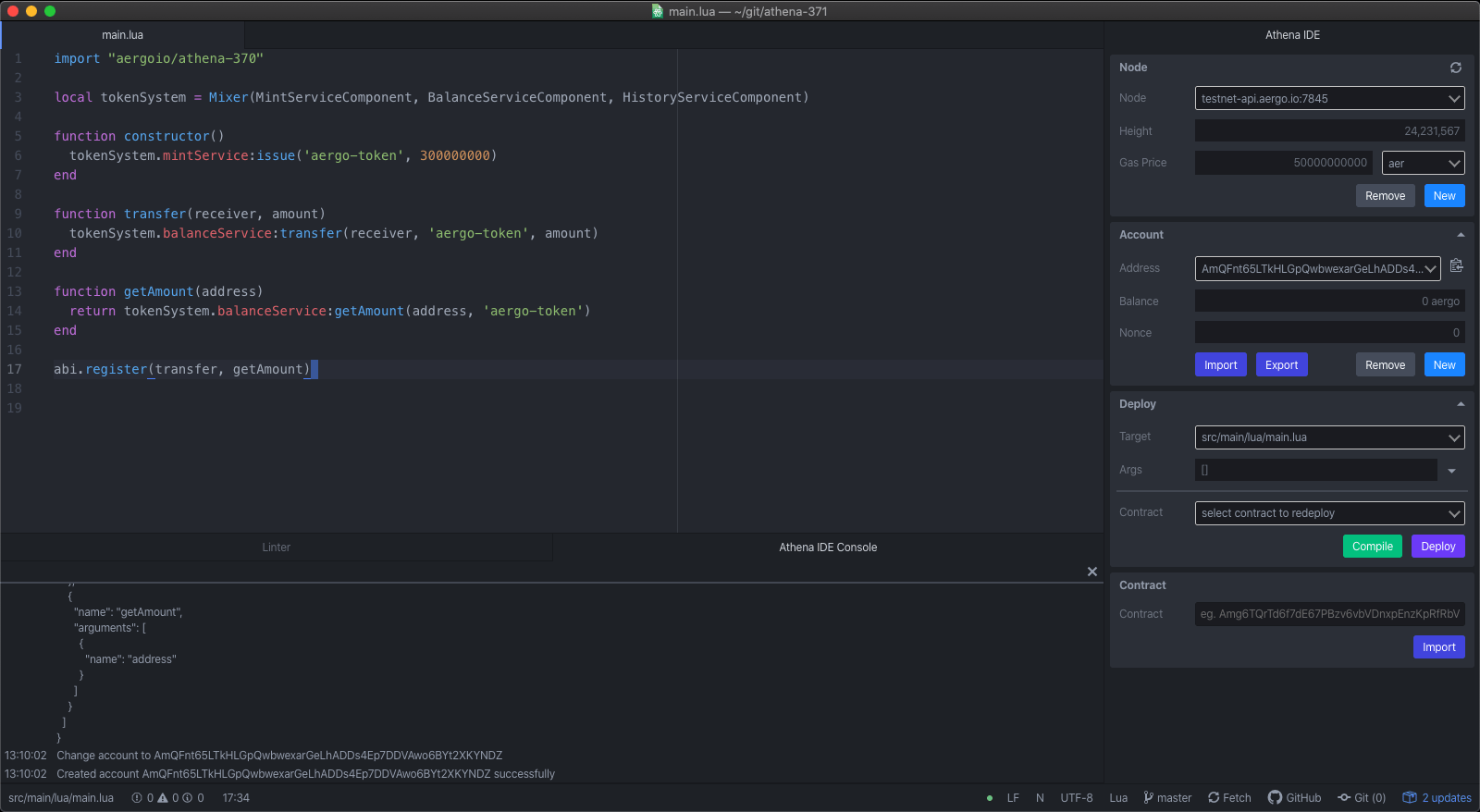Click the Fetch icon in status bar
Screen dimensions: 1480x812
click(x=1214, y=797)
